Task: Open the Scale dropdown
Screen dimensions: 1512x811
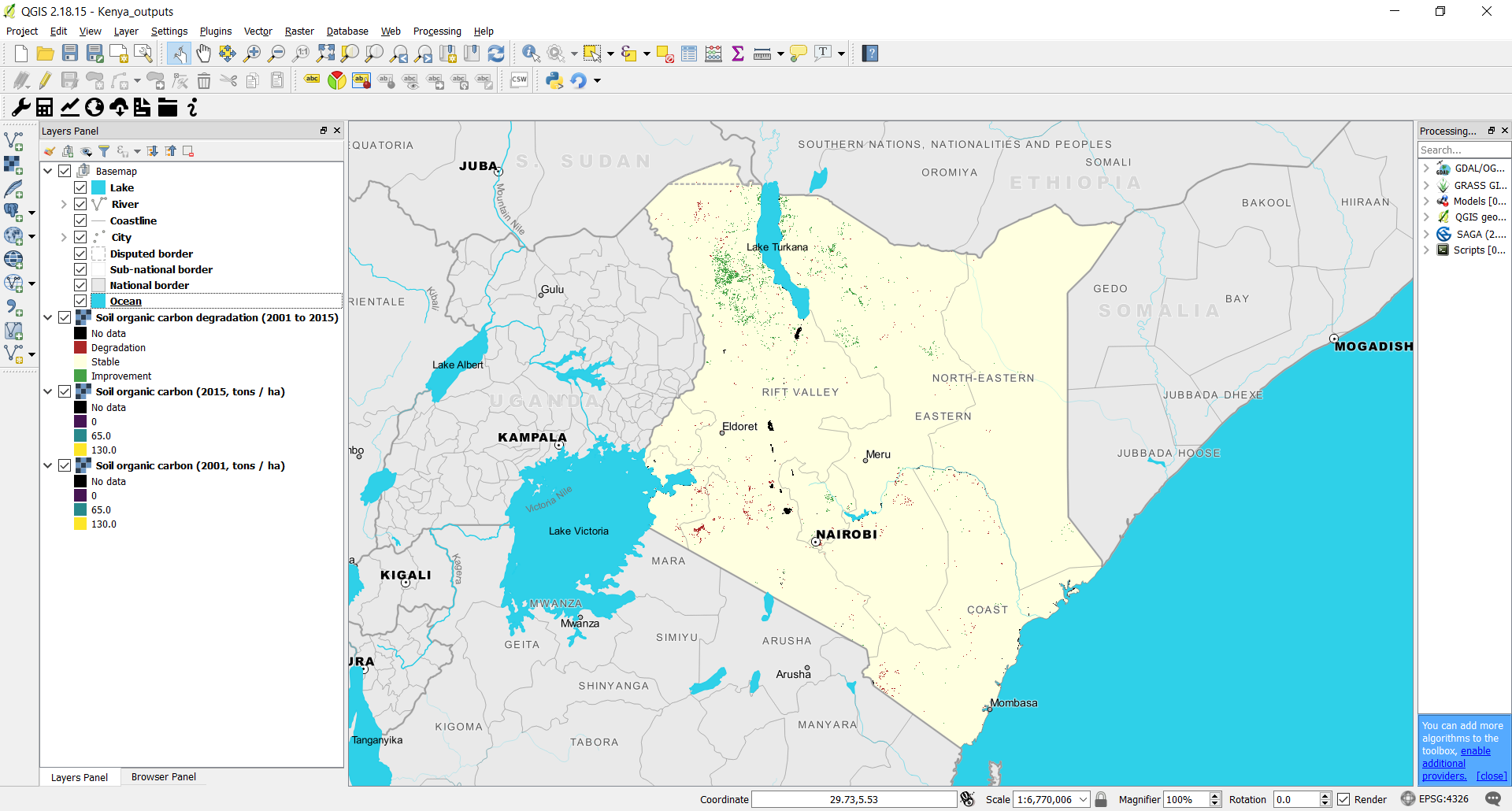Action: (1083, 799)
